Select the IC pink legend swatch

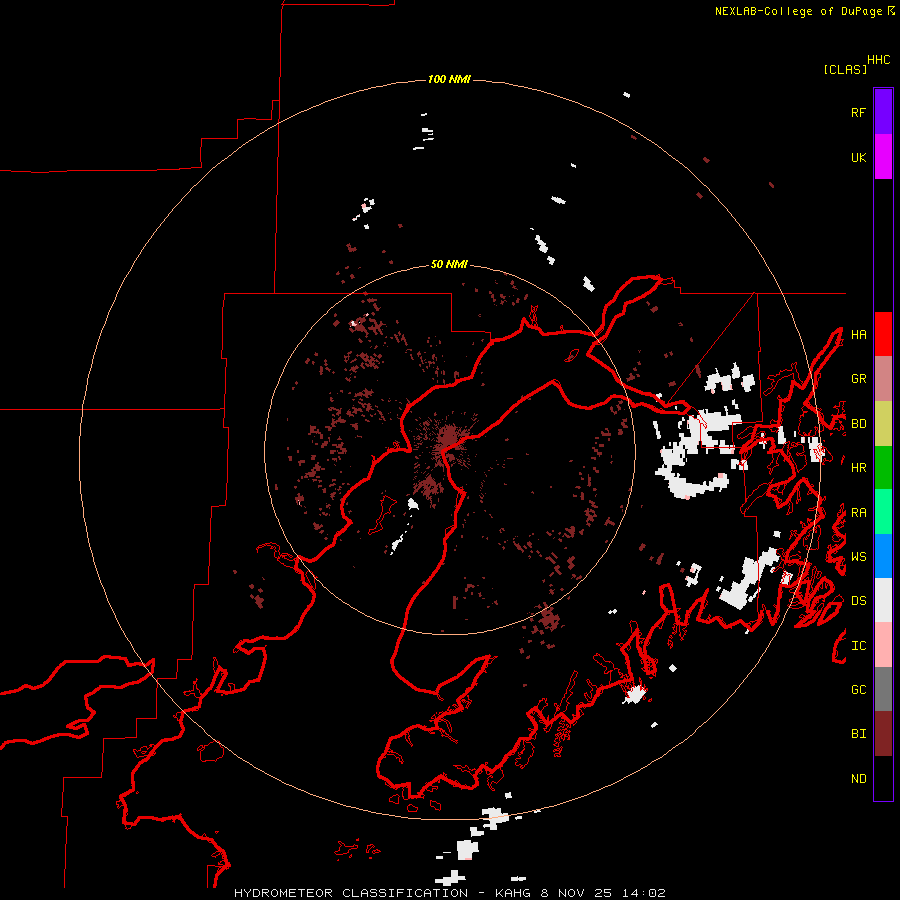pyautogui.click(x=883, y=645)
